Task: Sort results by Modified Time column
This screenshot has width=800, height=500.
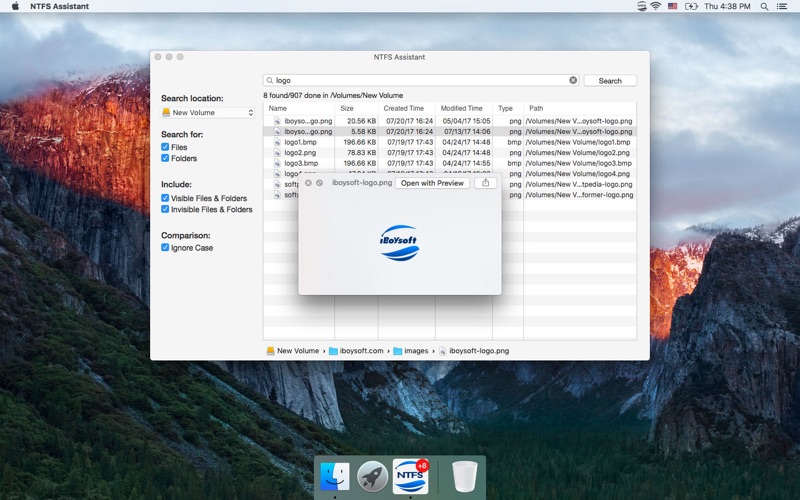Action: point(462,108)
